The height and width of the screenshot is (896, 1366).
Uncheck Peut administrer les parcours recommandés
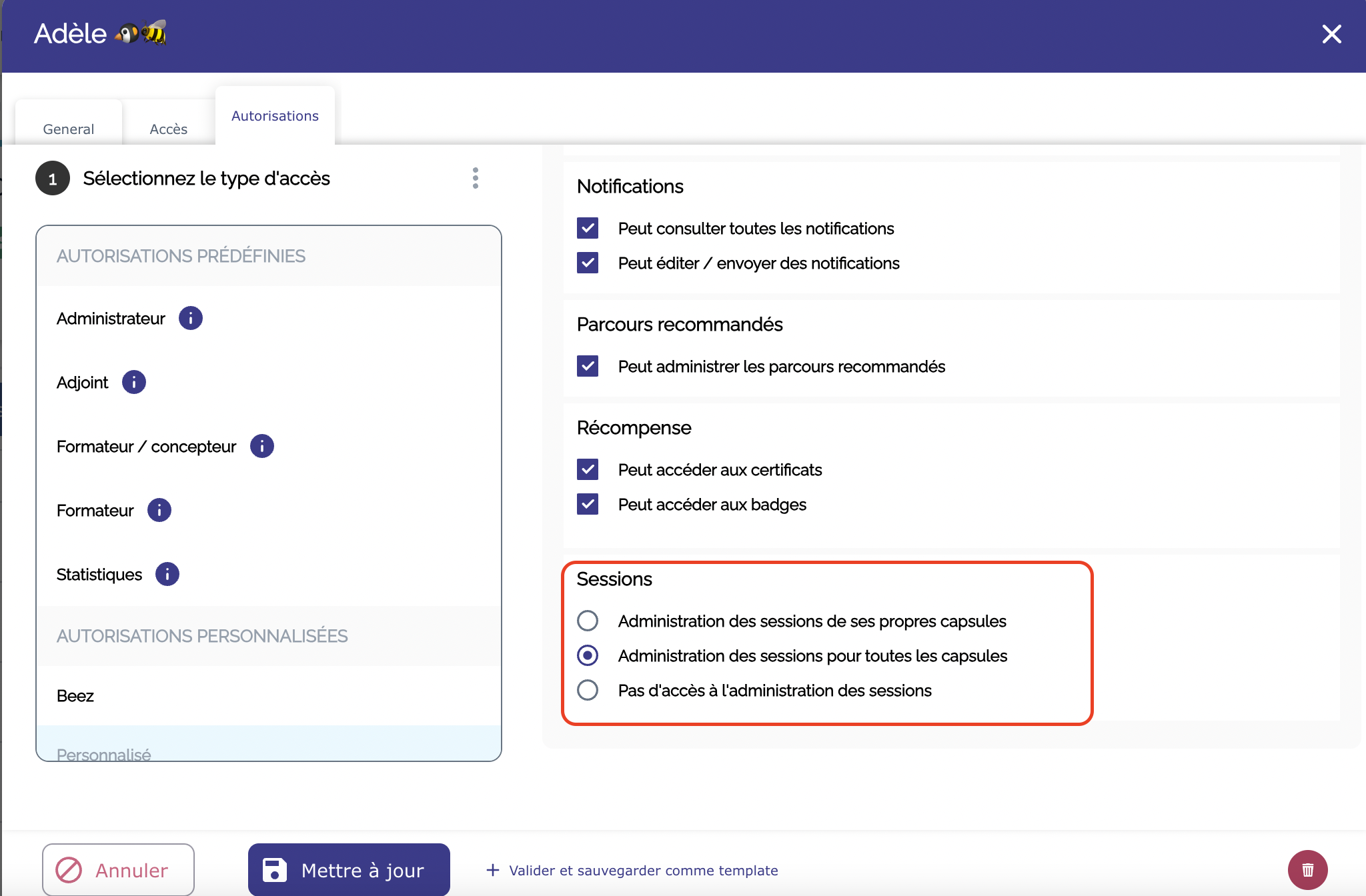(588, 367)
